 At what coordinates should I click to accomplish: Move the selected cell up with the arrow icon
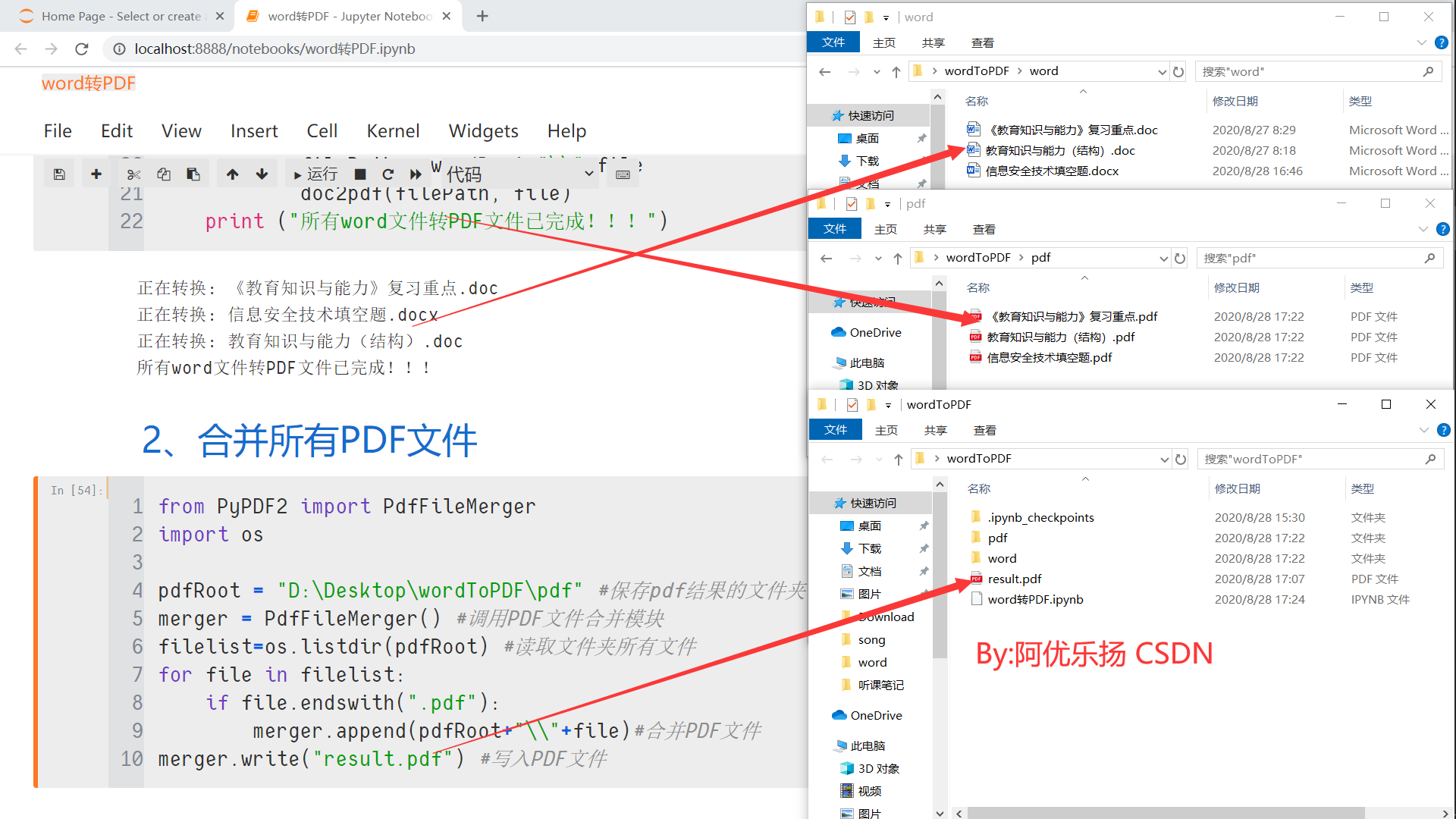(232, 173)
